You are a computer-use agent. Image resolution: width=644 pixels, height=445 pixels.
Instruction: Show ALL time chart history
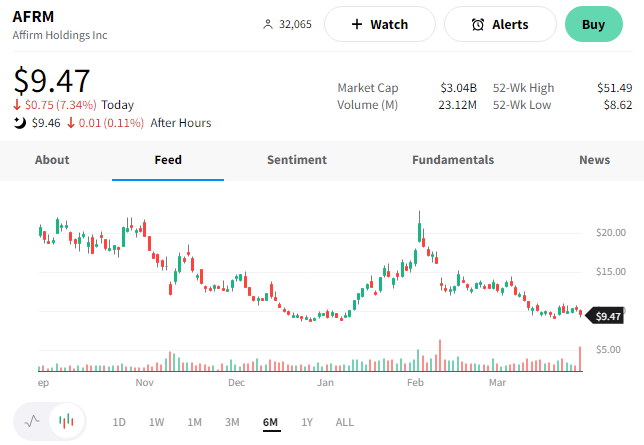coord(345,422)
